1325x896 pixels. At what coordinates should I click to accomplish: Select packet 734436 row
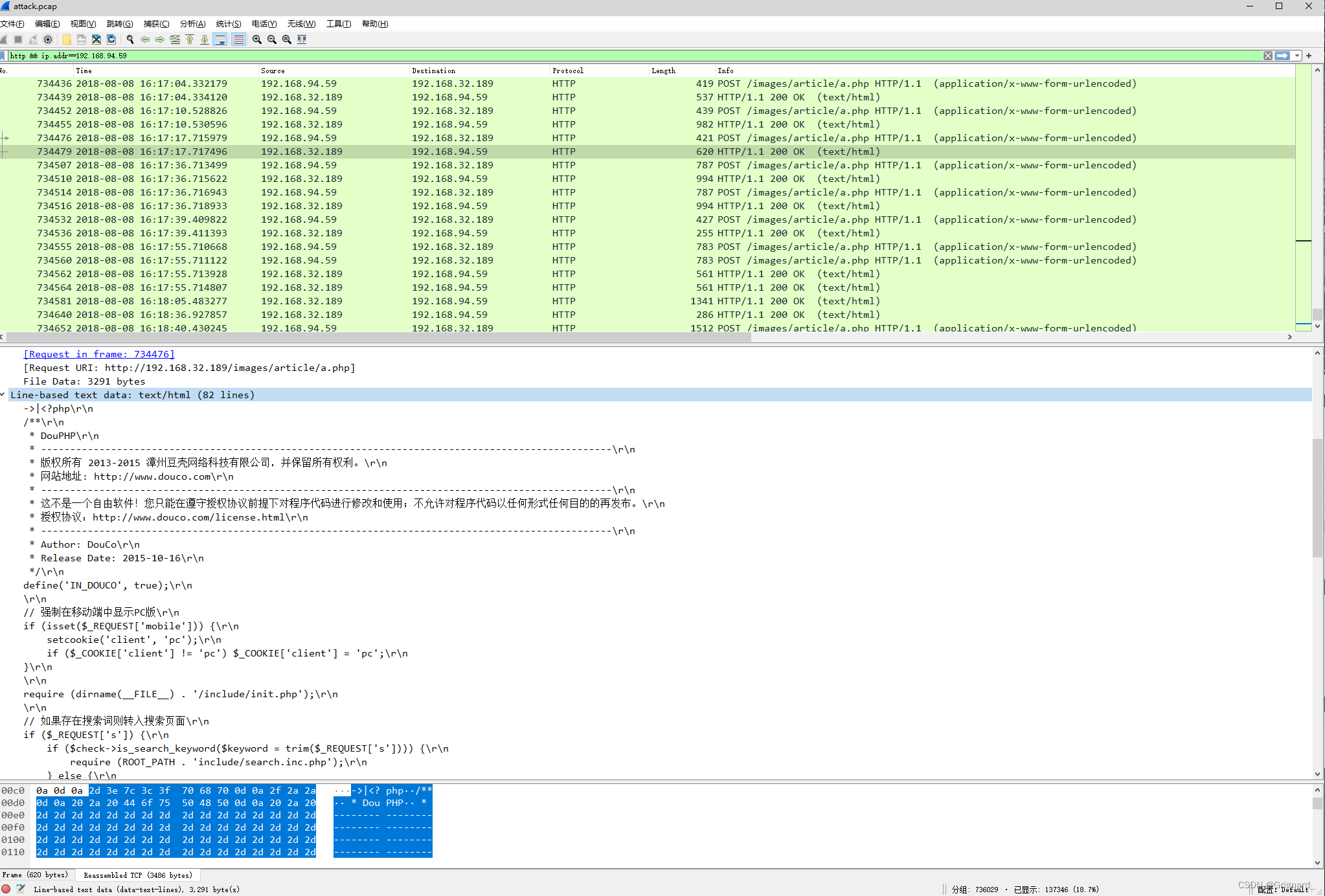click(648, 84)
